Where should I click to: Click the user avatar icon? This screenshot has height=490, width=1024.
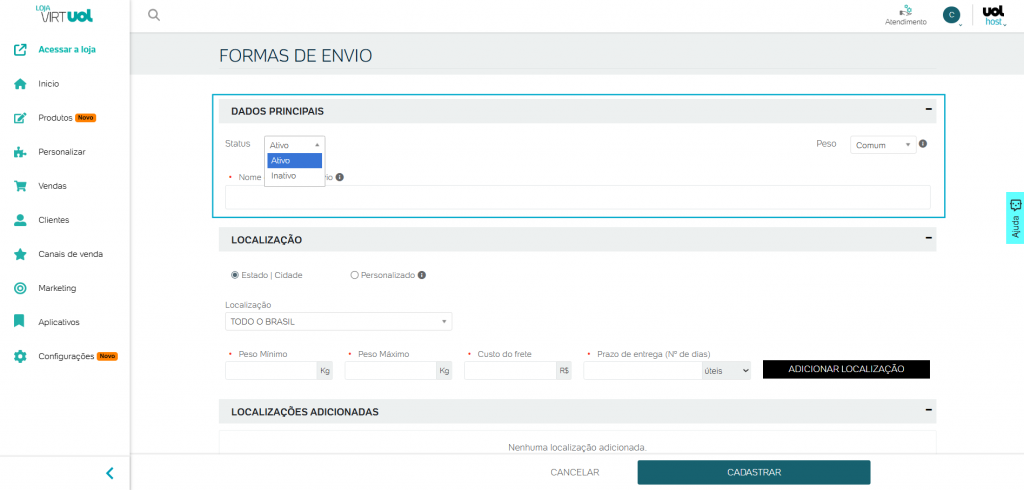click(x=951, y=15)
